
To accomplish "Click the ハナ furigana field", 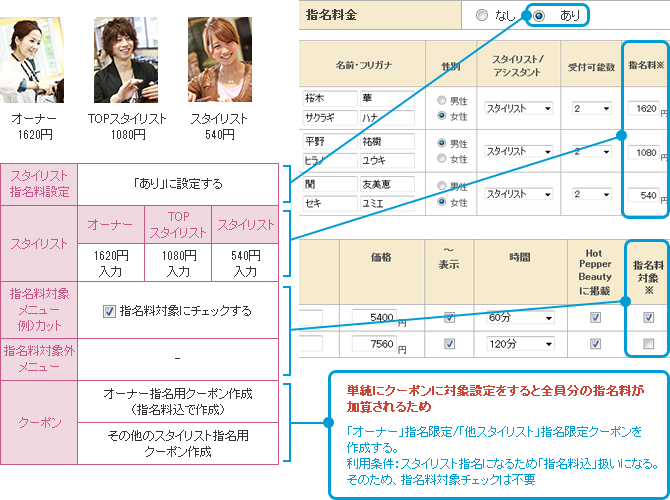I will pos(387,118).
